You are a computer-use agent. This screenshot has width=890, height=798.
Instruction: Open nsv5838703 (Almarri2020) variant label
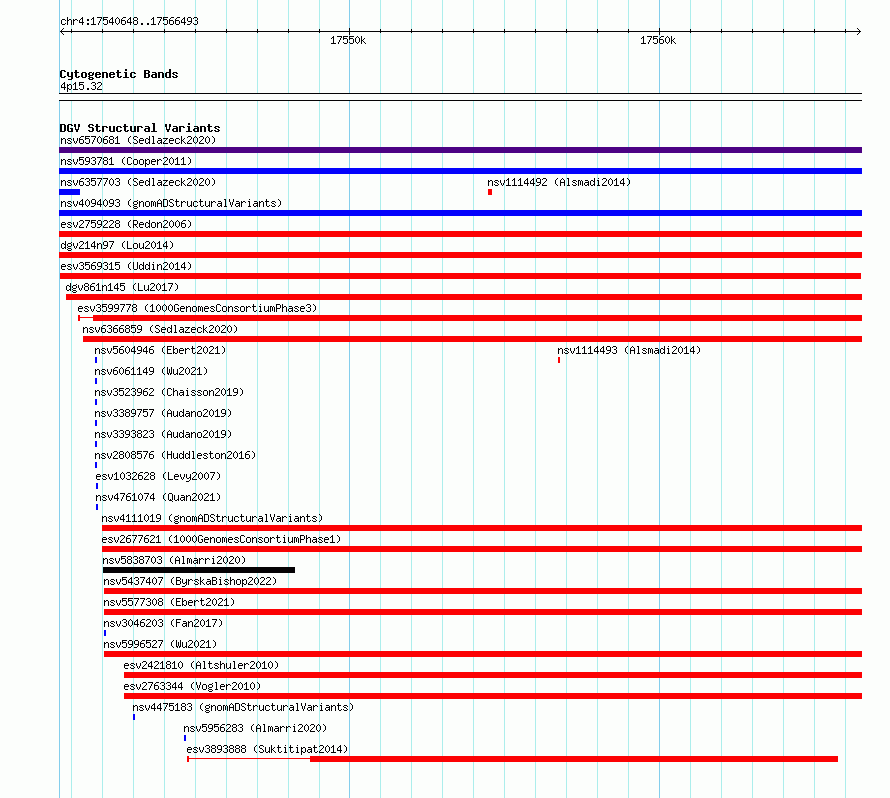click(x=175, y=560)
